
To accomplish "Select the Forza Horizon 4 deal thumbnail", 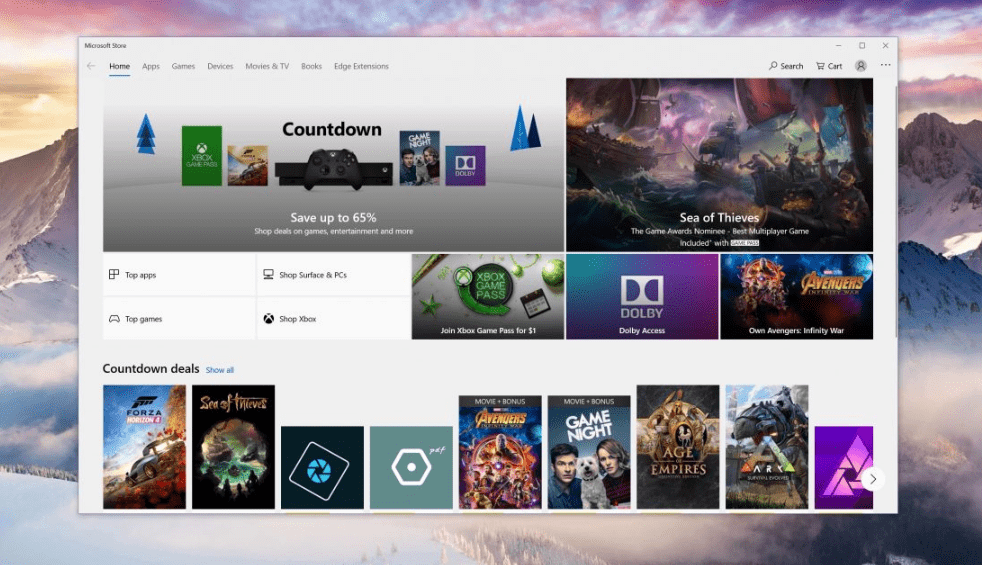I will (x=144, y=446).
